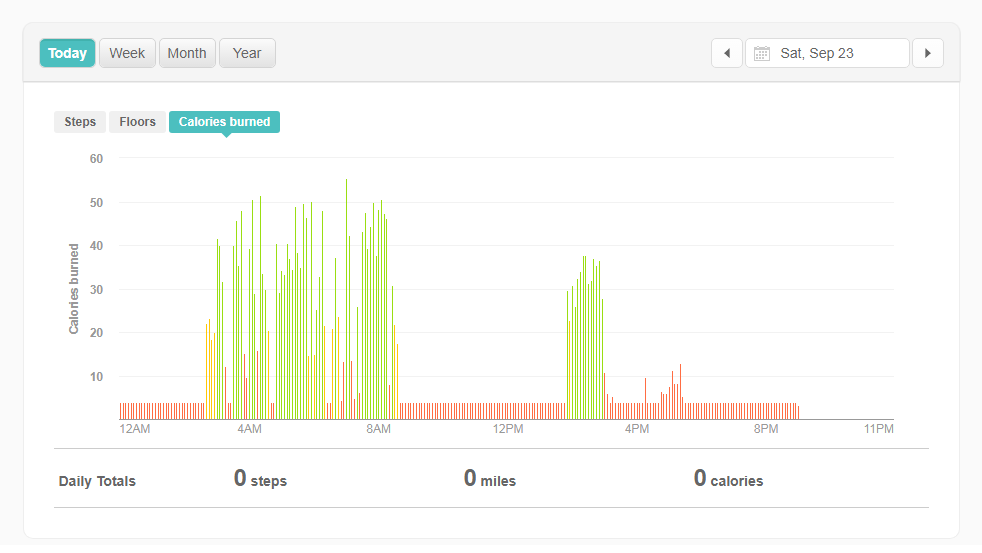Click the 10 value on y-axis

(x=96, y=377)
